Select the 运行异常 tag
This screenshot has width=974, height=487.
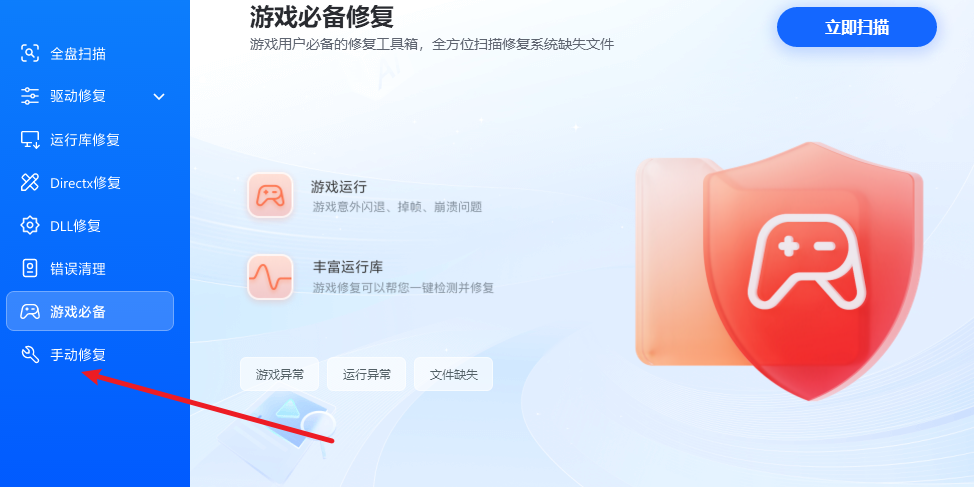[x=366, y=375]
